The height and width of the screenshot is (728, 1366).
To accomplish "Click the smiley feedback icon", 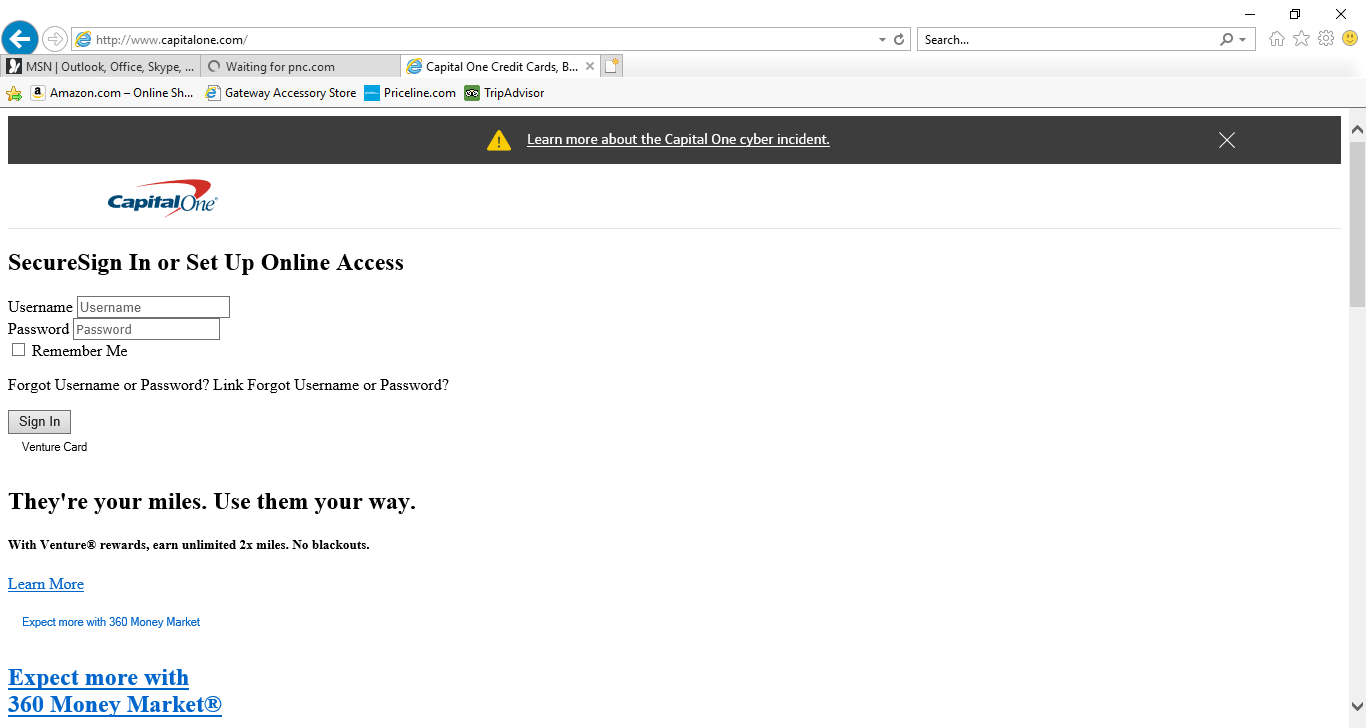I will click(x=1350, y=39).
